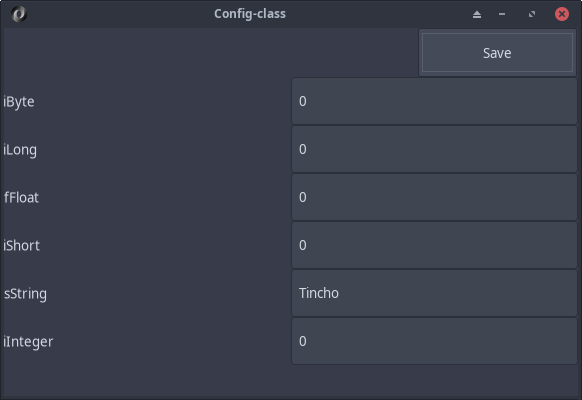
Task: Click the iLong label text
Action: pyautogui.click(x=20, y=150)
